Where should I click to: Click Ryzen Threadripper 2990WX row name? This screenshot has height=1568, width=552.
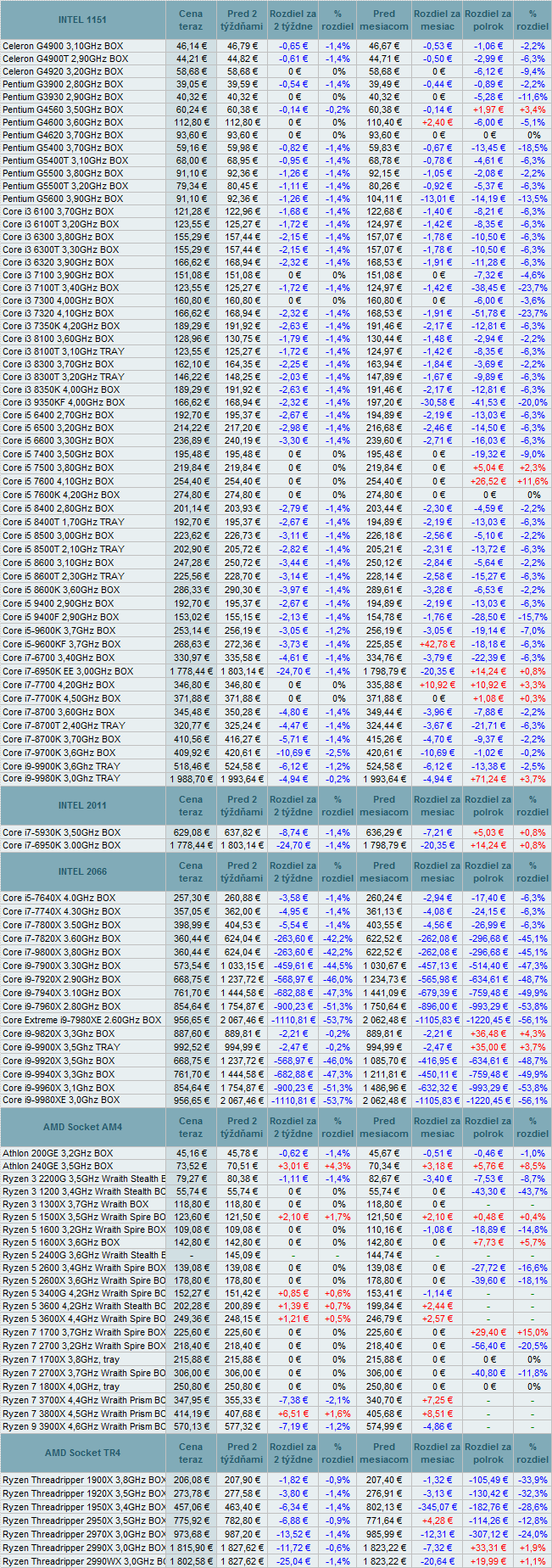click(83, 1560)
